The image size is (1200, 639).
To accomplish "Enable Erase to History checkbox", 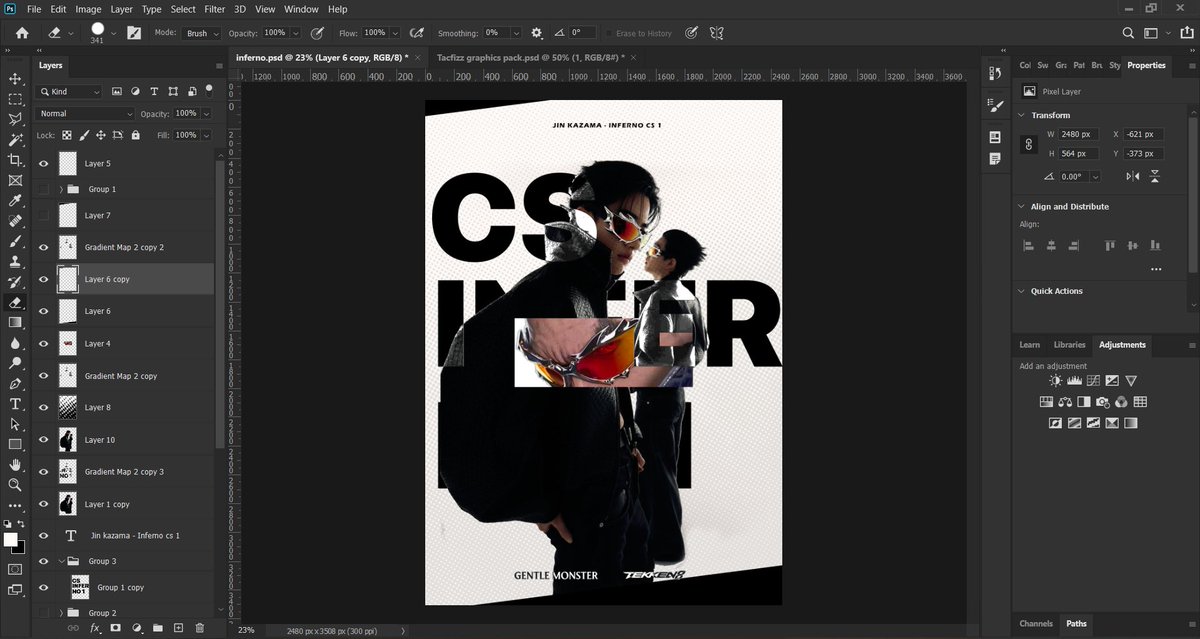I will pos(609,33).
